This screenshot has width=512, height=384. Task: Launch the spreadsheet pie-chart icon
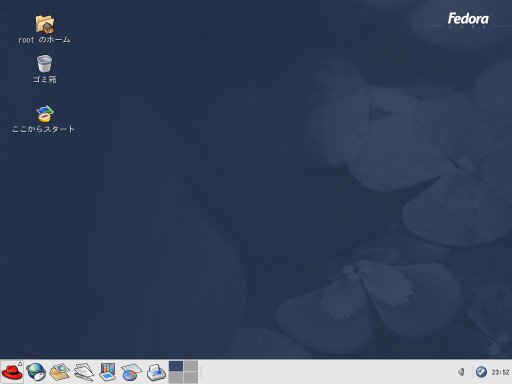131,372
